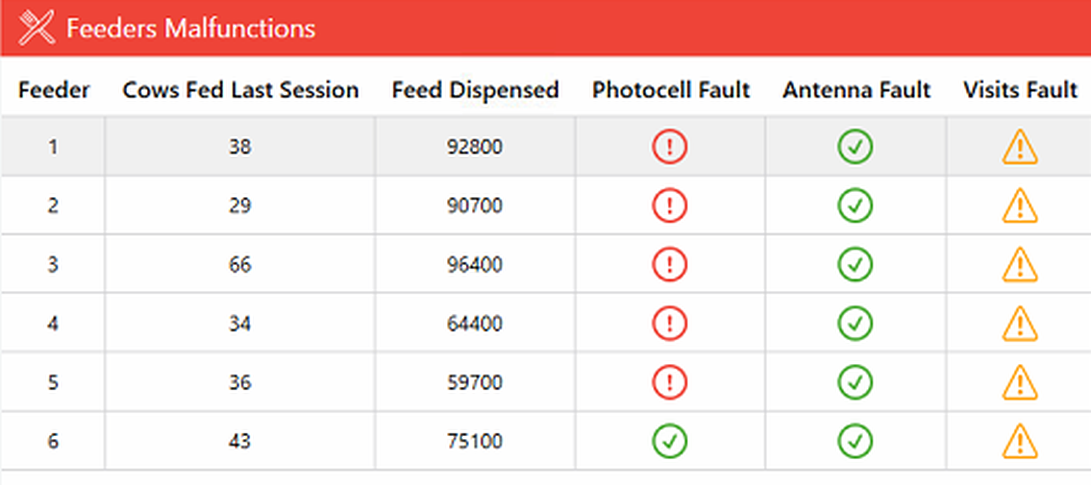Click the Cows Fed Last Session header
This screenshot has height=485, width=1091.
coord(240,90)
